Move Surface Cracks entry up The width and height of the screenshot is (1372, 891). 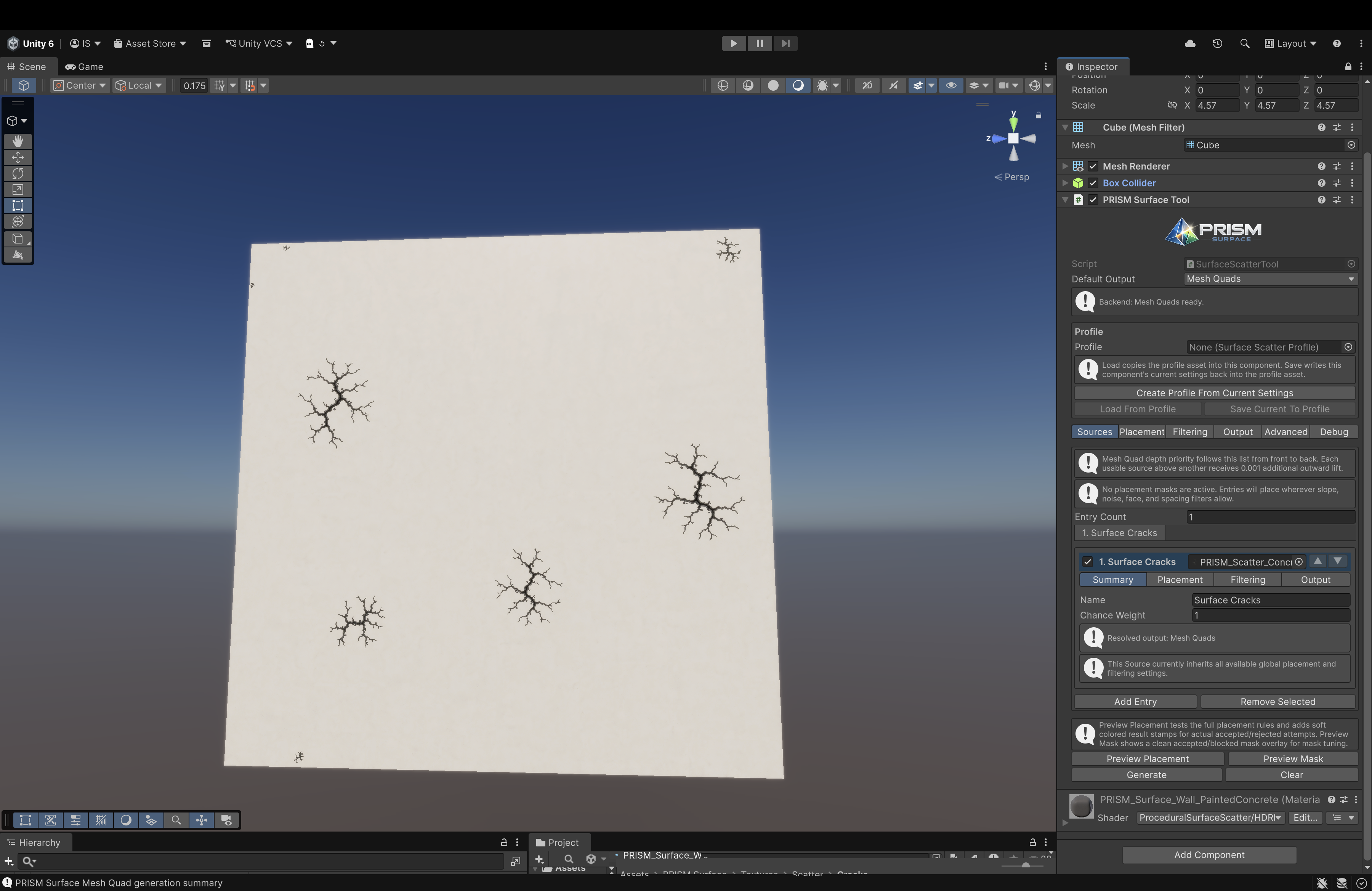1317,561
